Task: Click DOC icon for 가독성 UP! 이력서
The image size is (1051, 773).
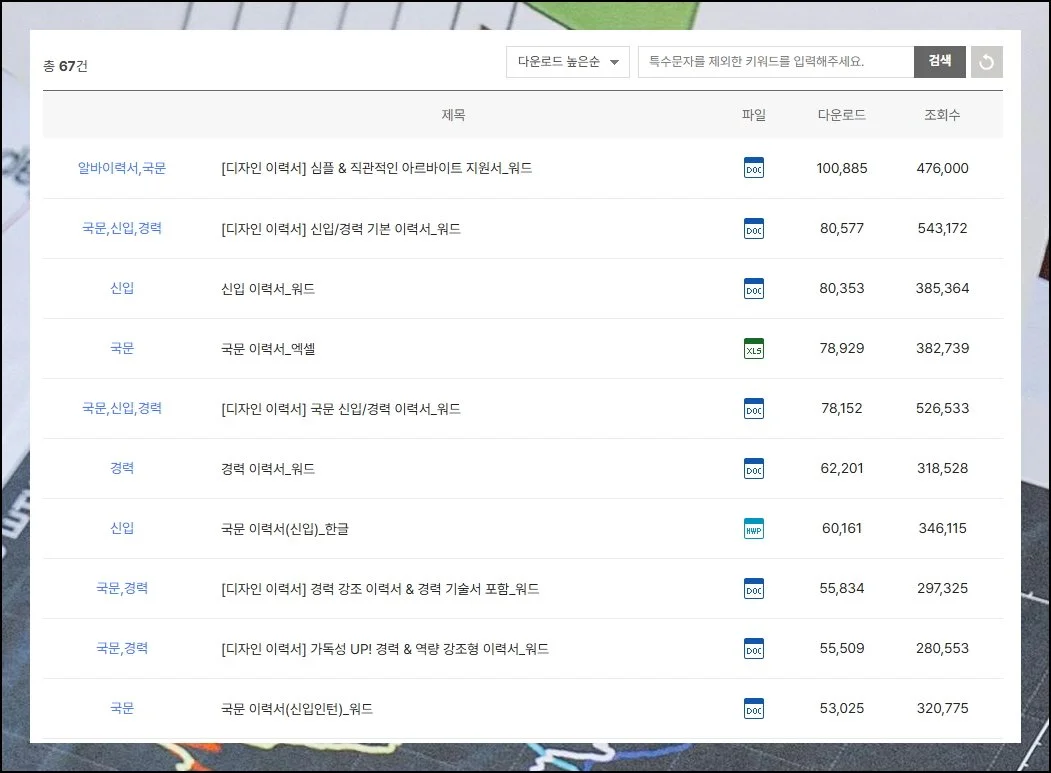Action: [754, 648]
